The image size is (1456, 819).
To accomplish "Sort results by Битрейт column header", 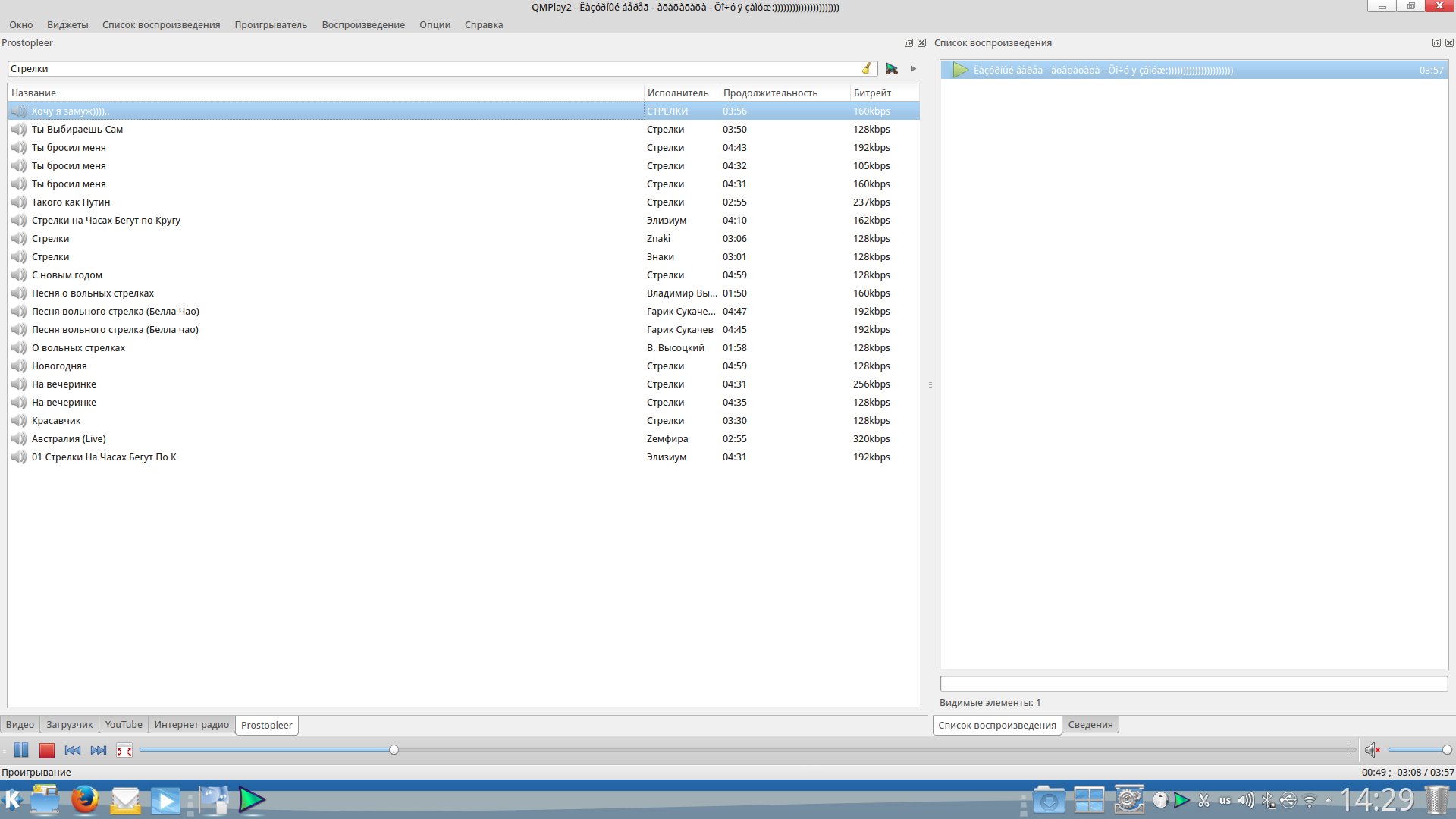I will (872, 93).
